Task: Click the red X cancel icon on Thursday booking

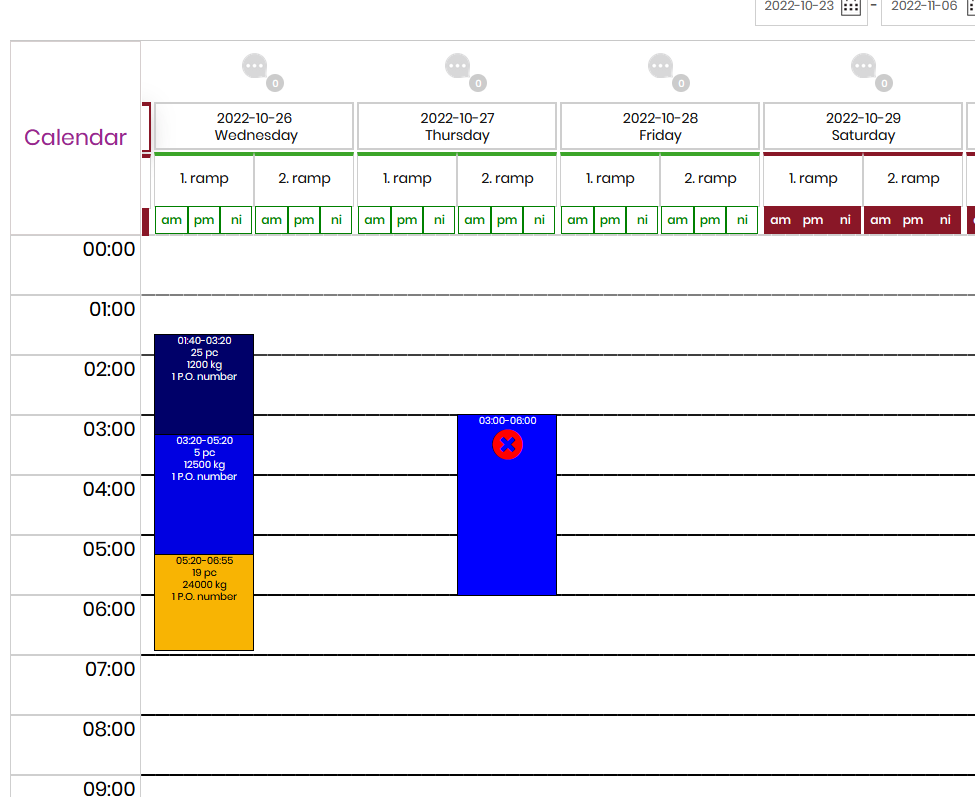Action: pyautogui.click(x=507, y=445)
